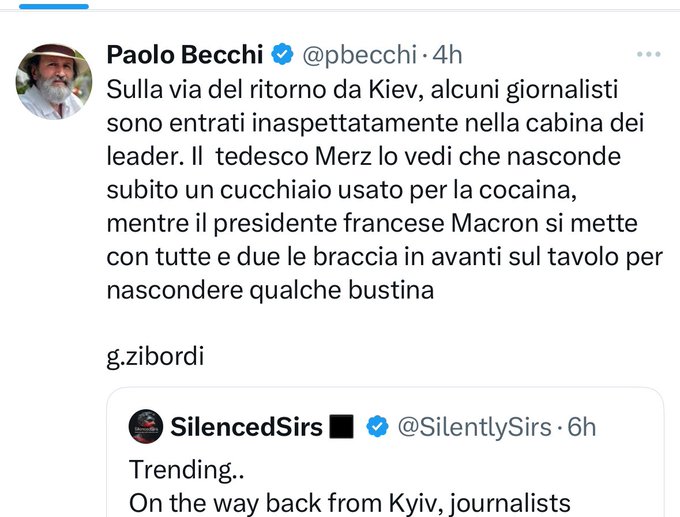Image resolution: width=680 pixels, height=517 pixels.
Task: Click the SilencedSirs account name
Action: click(x=247, y=427)
